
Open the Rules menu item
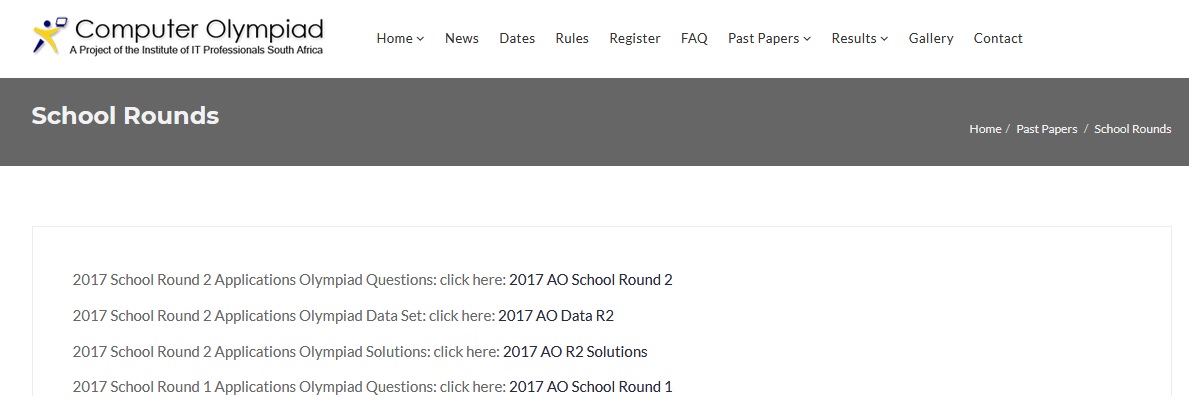pos(572,38)
